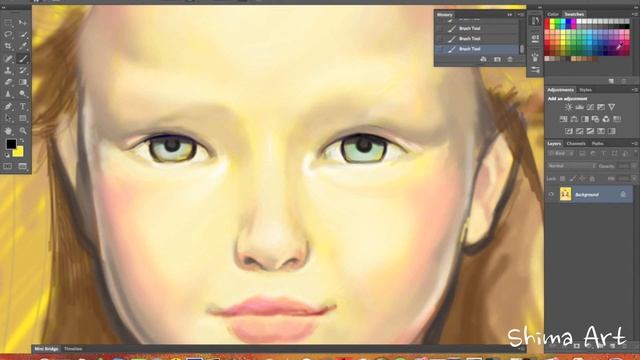The image size is (640, 360).
Task: Select the Crop tool
Action: [8, 46]
